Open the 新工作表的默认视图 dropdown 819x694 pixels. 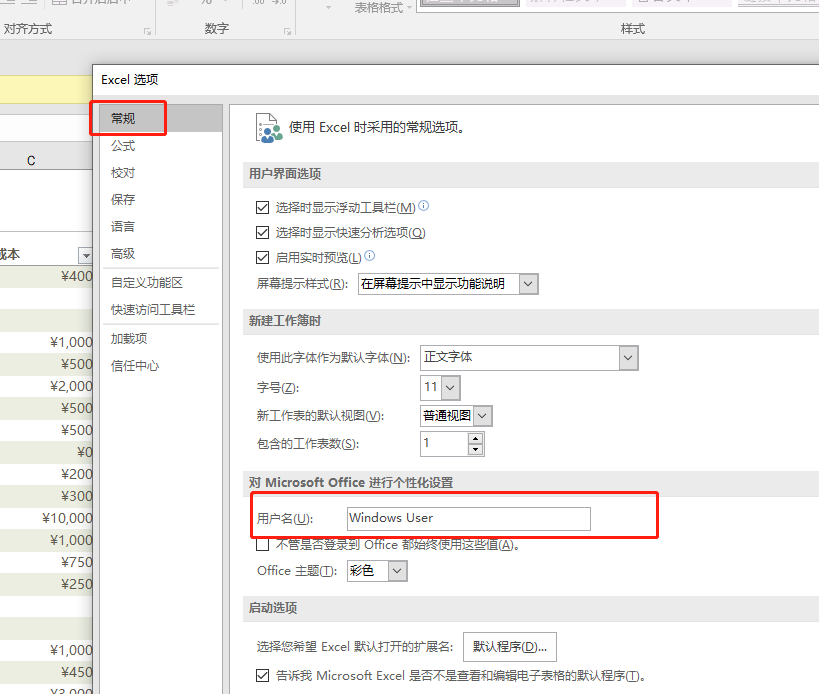(483, 416)
